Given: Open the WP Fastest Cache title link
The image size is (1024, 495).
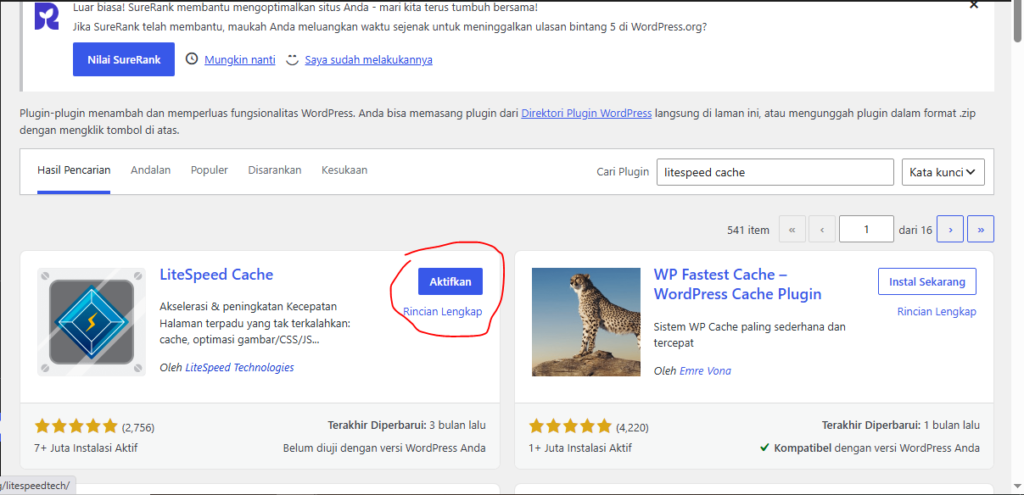Looking at the screenshot, I should click(737, 284).
